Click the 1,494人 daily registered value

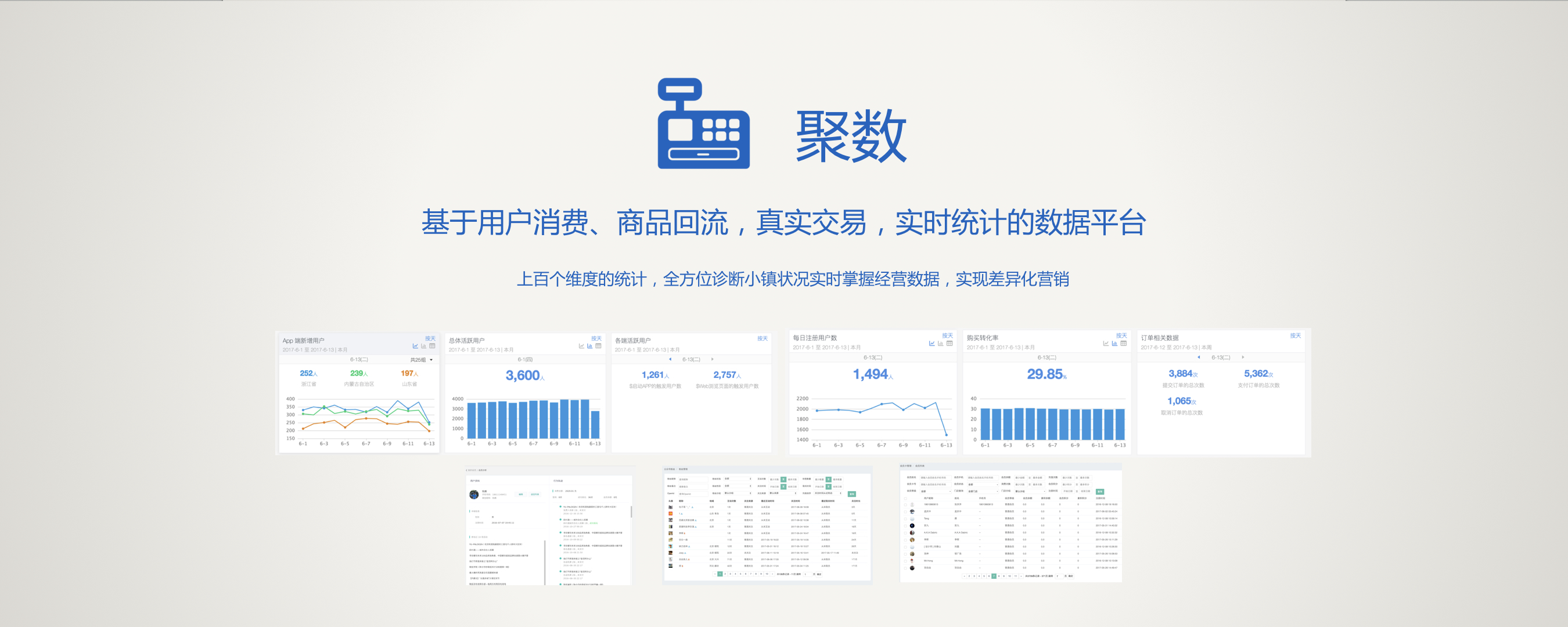tap(873, 374)
